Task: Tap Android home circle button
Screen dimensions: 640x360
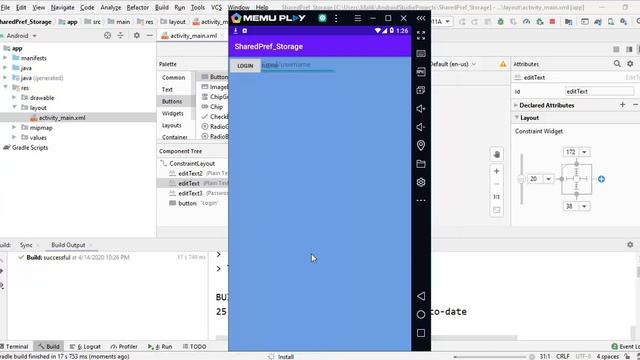Action: (421, 314)
